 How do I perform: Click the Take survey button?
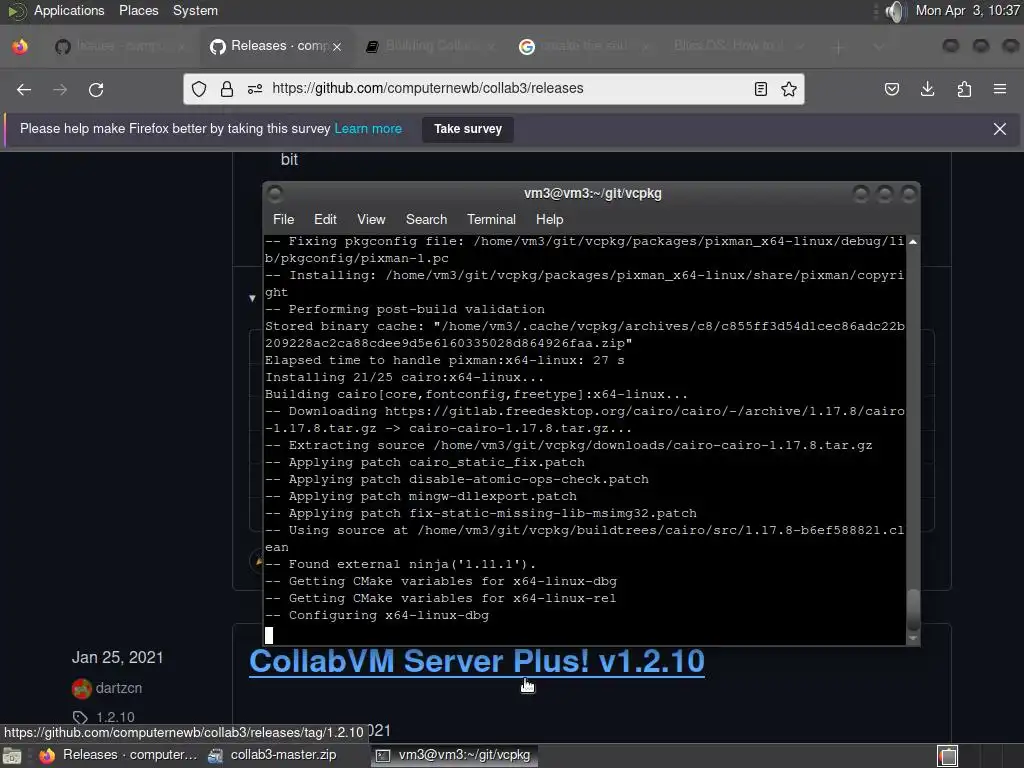click(x=468, y=129)
